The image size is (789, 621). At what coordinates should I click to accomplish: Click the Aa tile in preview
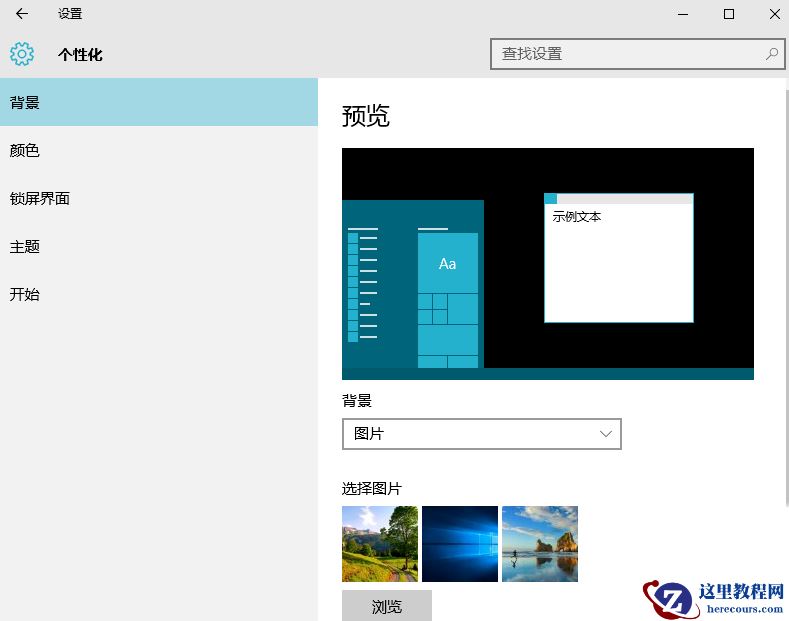448,263
